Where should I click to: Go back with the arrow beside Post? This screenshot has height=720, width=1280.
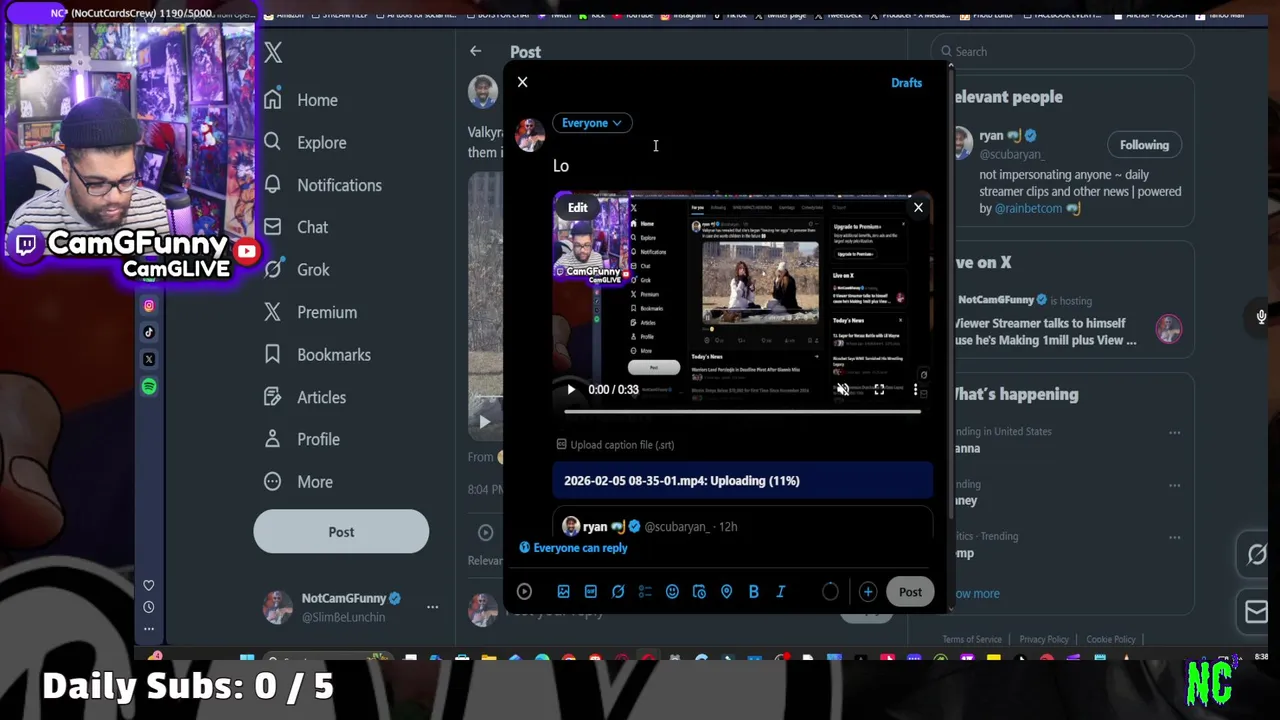(476, 51)
